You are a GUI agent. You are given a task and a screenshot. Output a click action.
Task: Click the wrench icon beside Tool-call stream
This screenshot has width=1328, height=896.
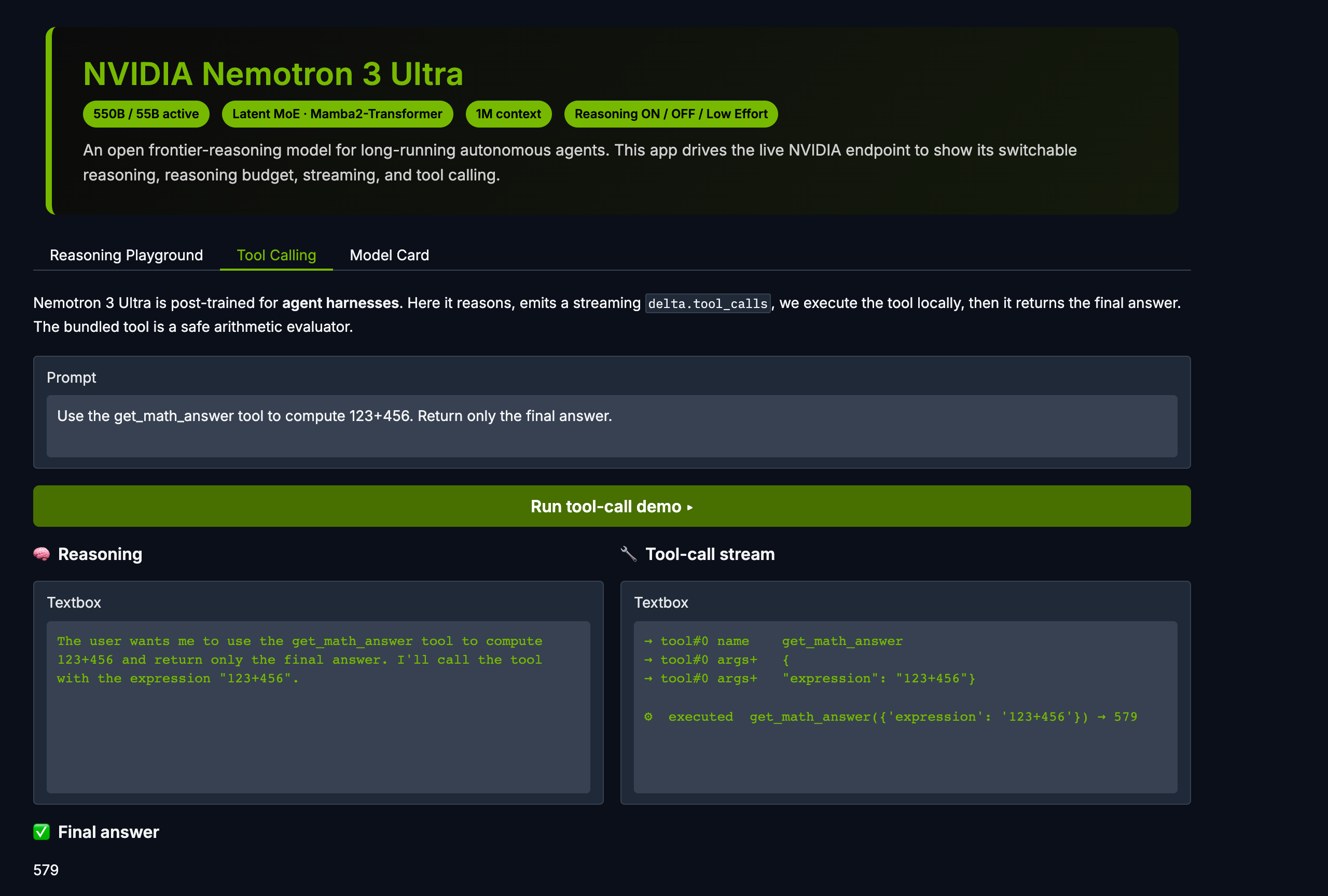coord(629,554)
